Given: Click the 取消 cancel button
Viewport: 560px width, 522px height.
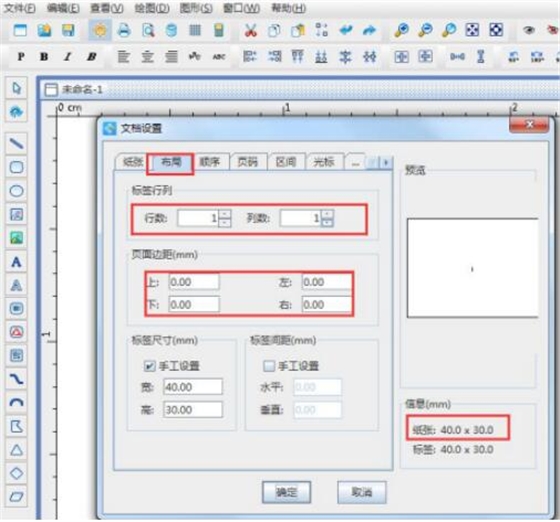Looking at the screenshot, I should pyautogui.click(x=362, y=492).
